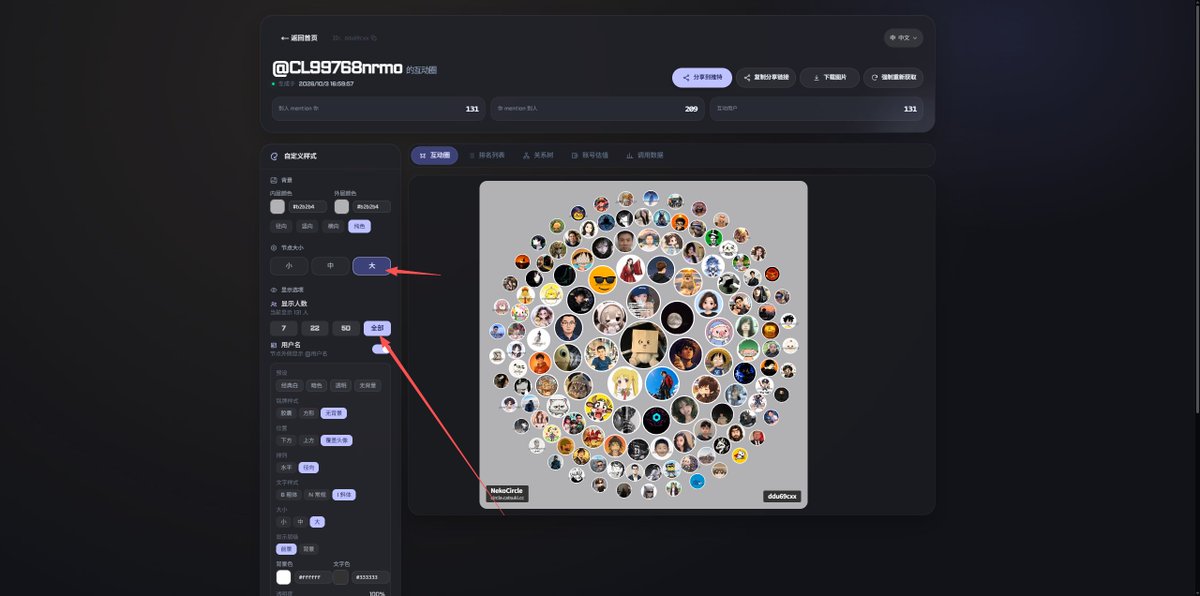Screen dimensions: 1200x596
Task: Copy the ID with the copy icon
Action: 374,38
